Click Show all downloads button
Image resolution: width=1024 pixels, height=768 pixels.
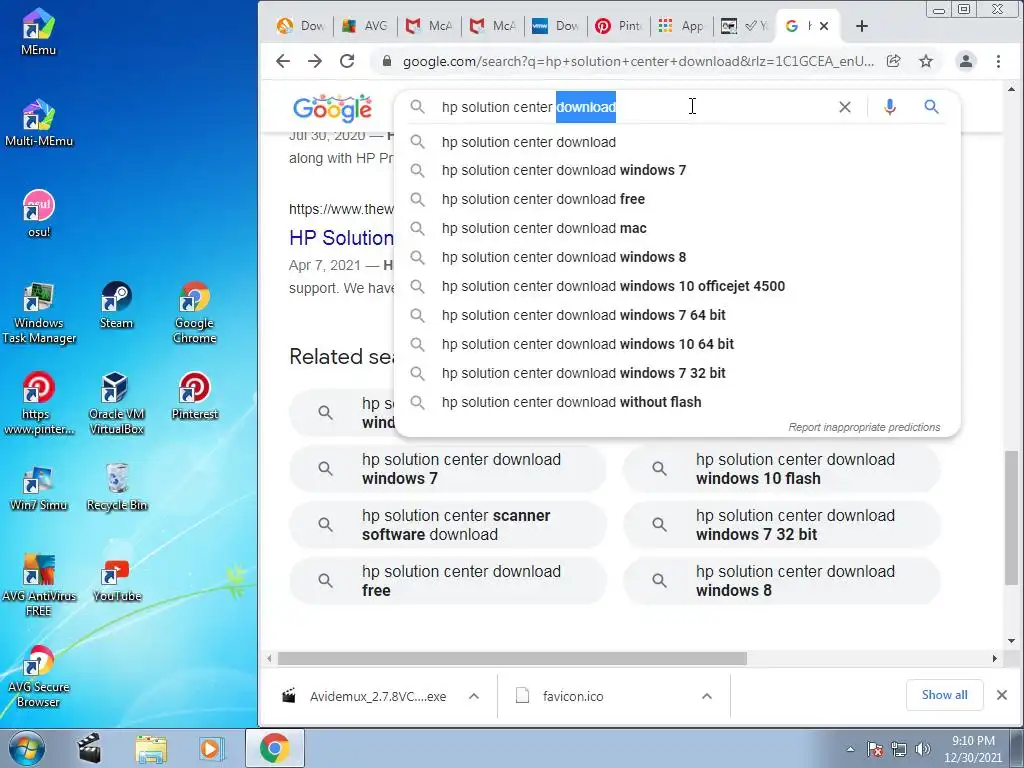944,695
